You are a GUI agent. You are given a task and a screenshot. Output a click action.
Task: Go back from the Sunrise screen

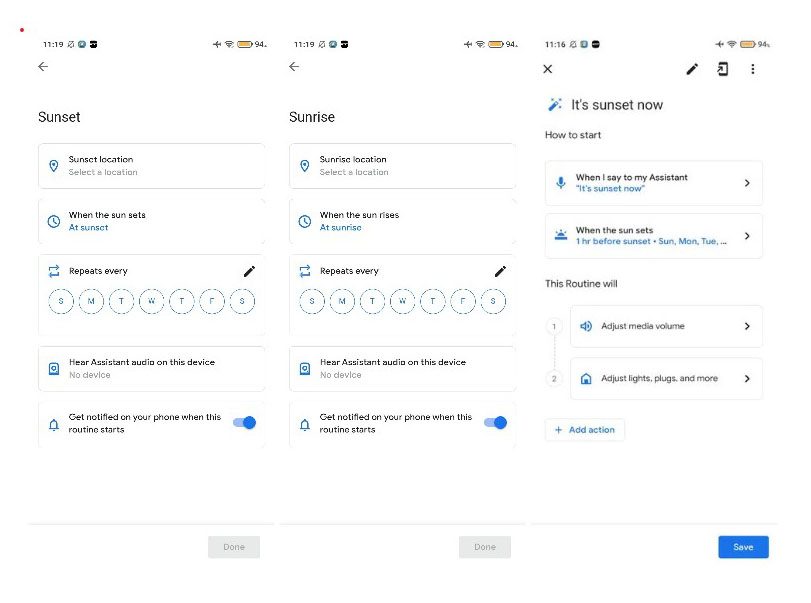[294, 66]
